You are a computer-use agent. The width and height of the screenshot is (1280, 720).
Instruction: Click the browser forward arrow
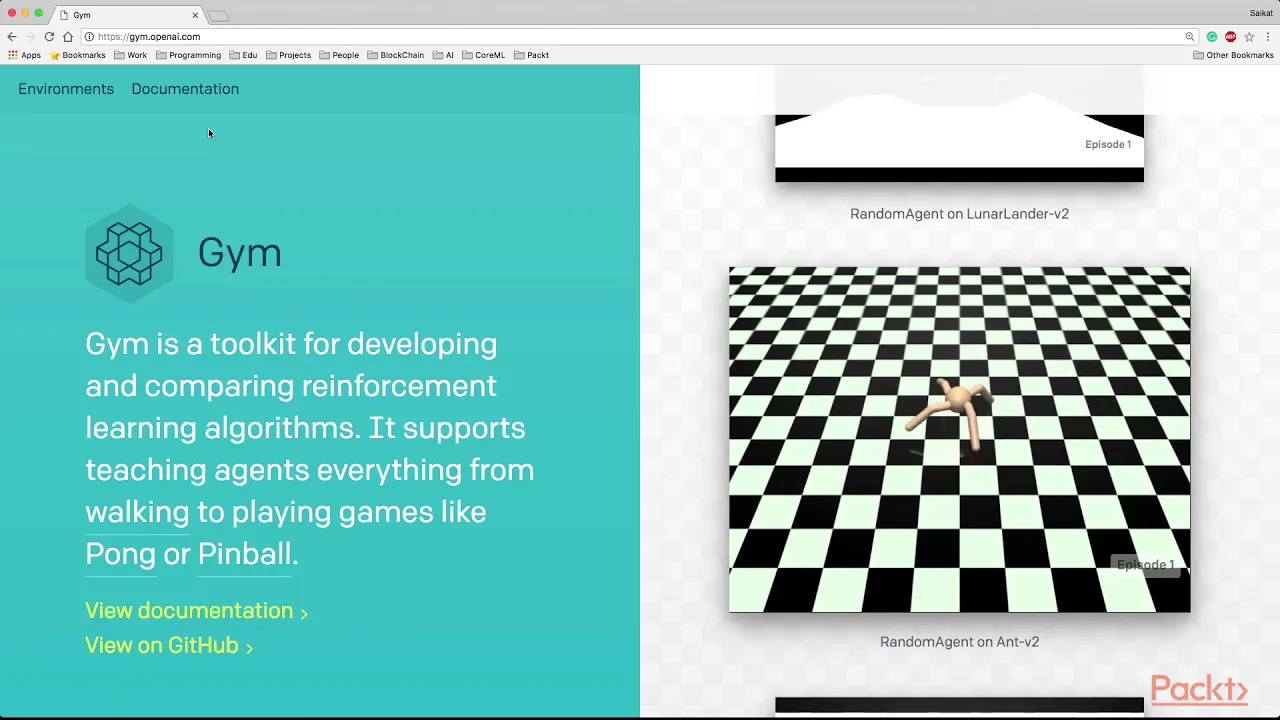click(30, 37)
